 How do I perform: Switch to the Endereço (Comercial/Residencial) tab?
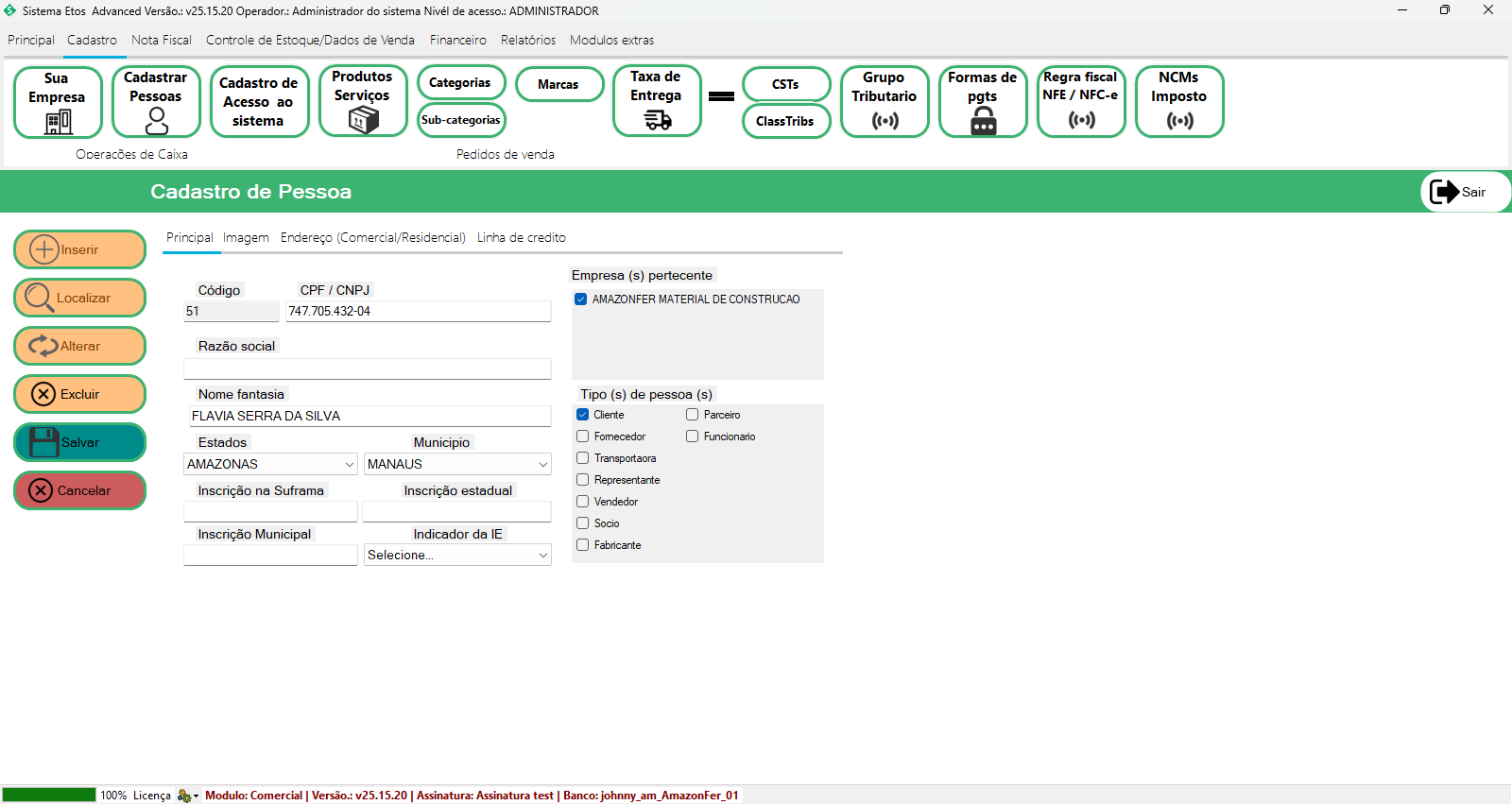pos(372,237)
